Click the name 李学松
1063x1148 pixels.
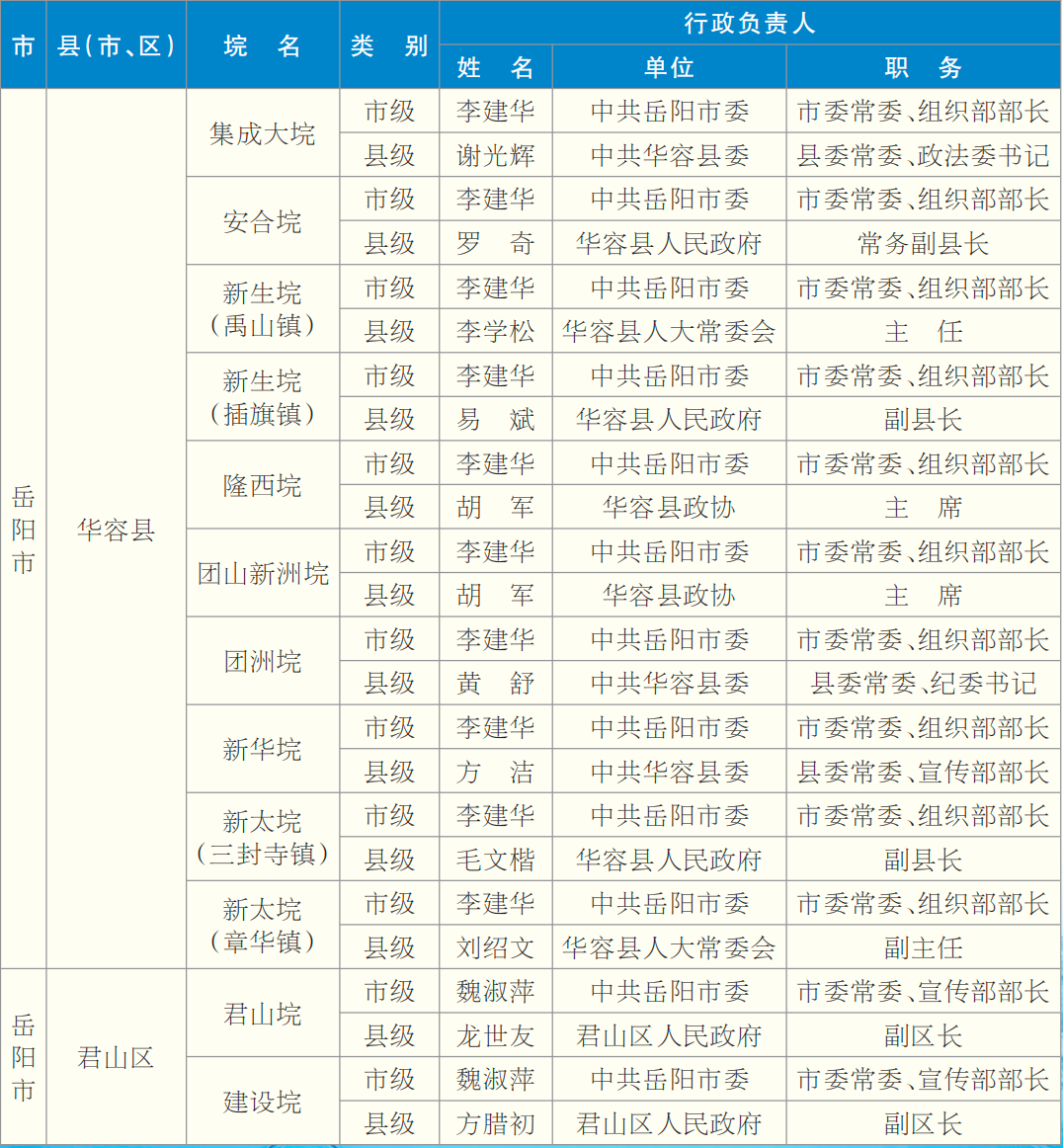496,331
